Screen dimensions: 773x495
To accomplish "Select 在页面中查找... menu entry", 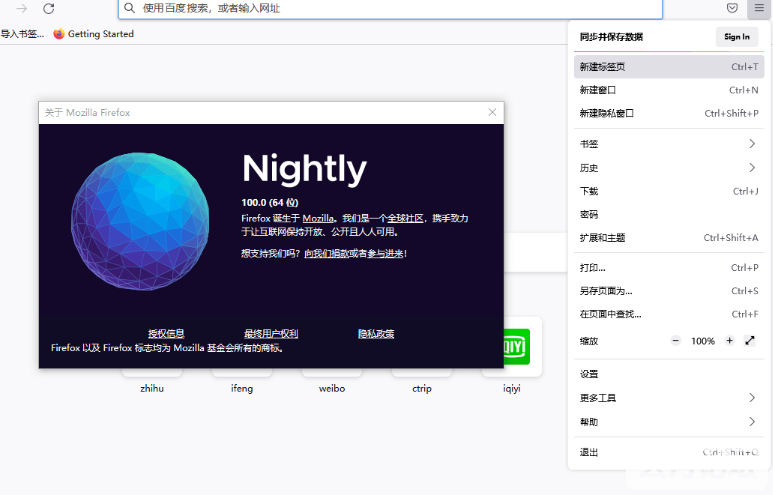I will 669,314.
